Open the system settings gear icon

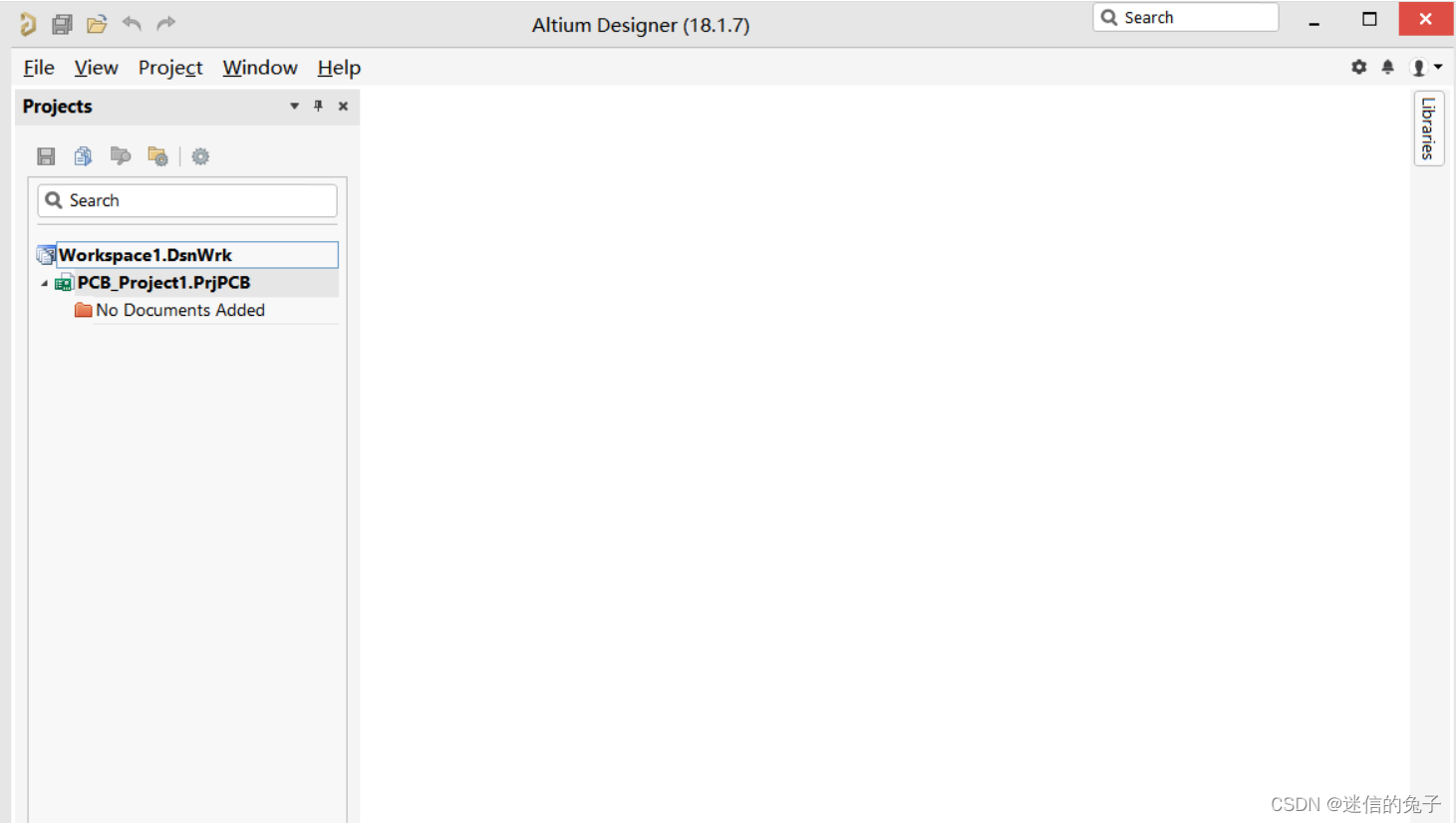[1358, 67]
